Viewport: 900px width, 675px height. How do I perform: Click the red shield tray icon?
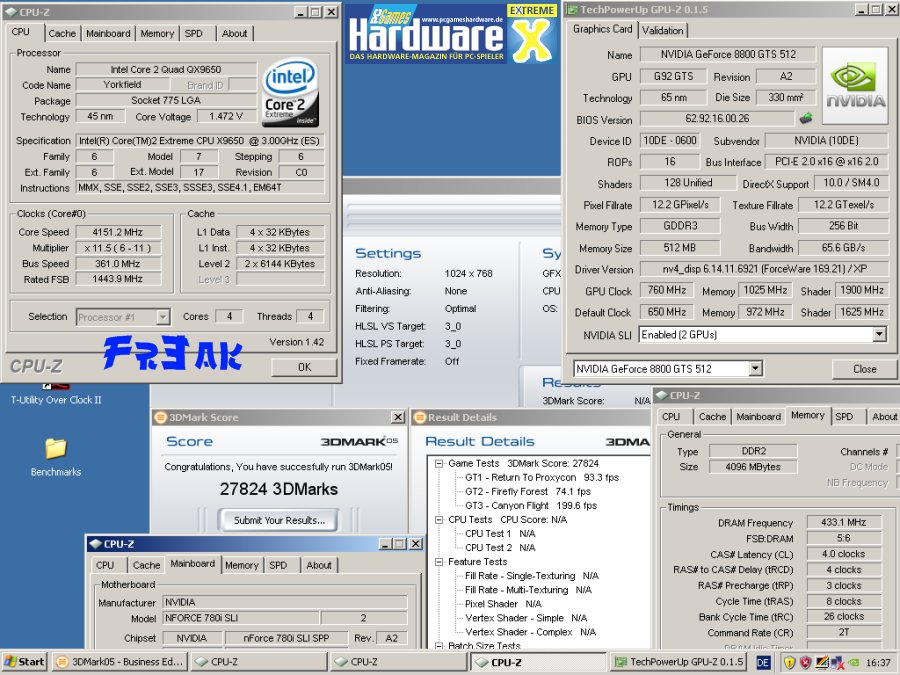[805, 663]
